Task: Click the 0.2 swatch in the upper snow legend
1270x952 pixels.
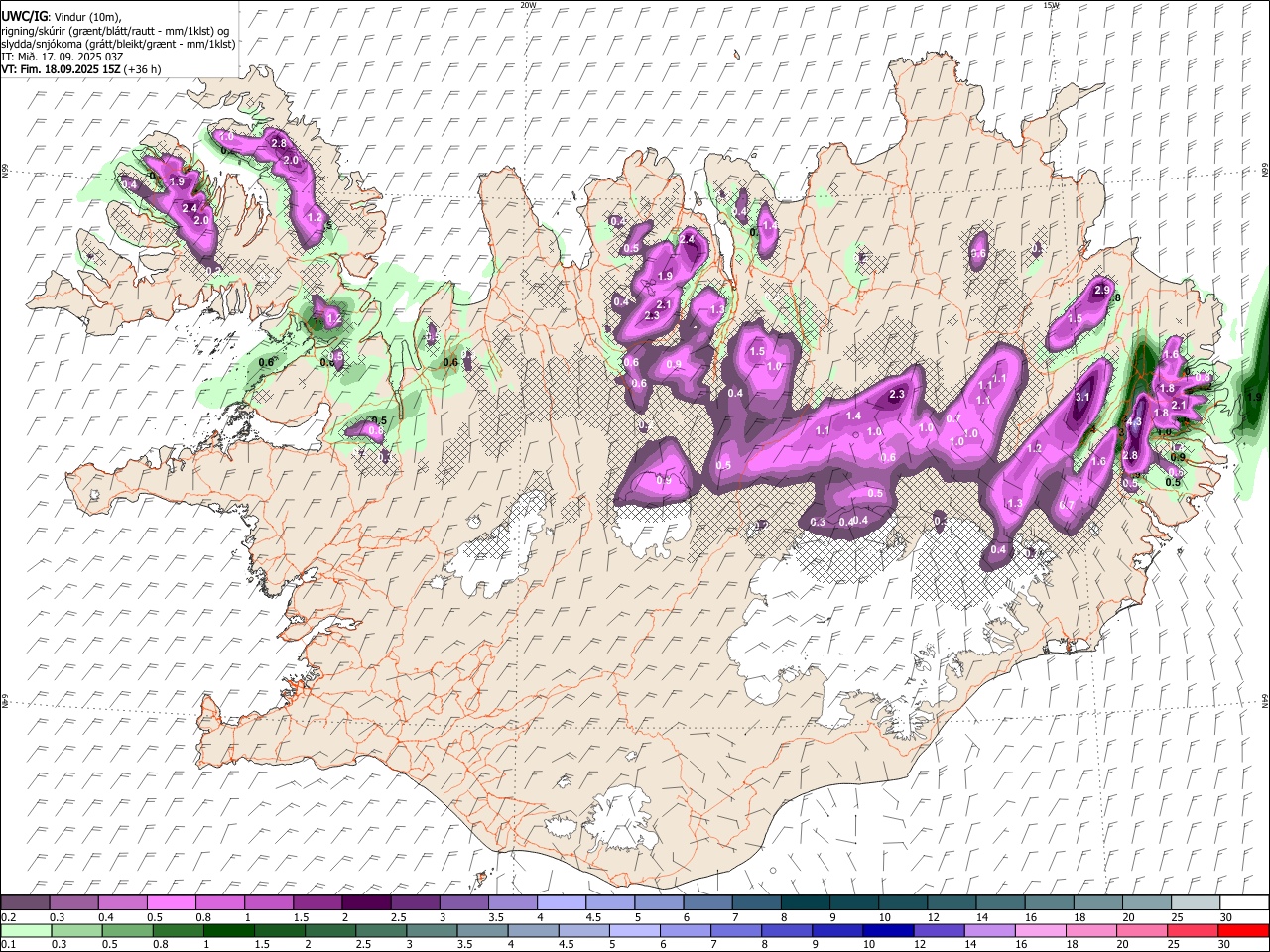Action: coord(26,902)
